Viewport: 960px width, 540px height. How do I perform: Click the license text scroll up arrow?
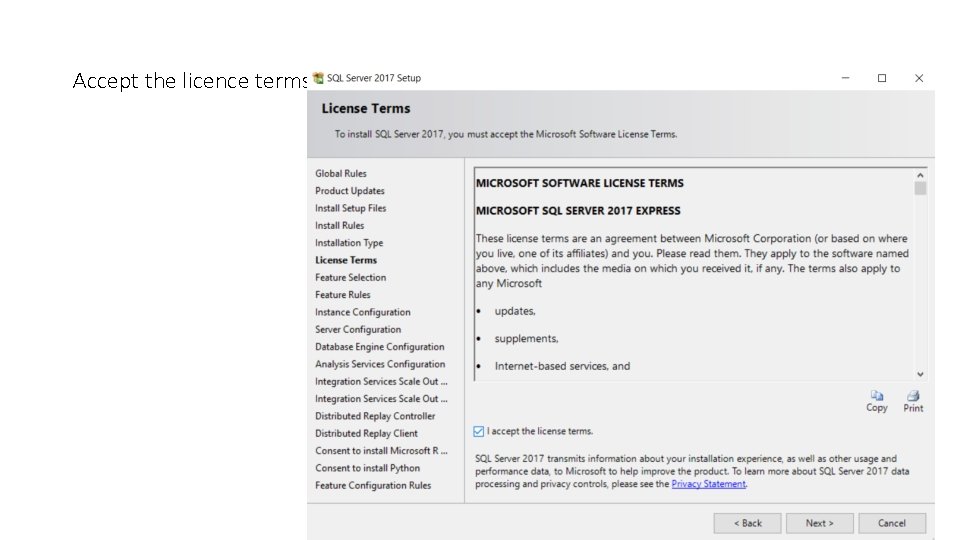coord(920,175)
